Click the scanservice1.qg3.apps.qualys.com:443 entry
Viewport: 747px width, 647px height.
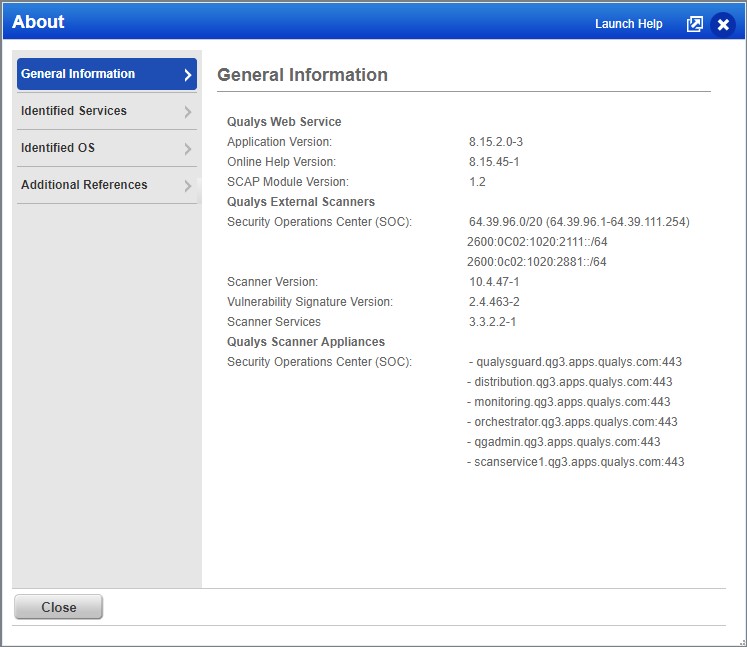[579, 462]
